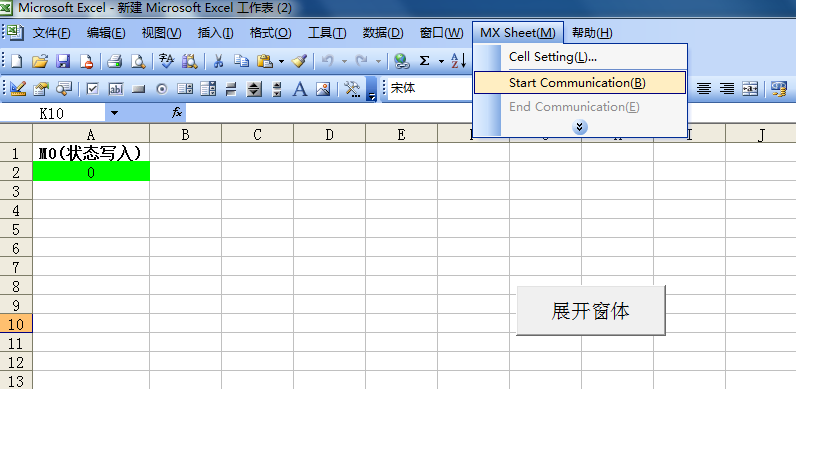Click the AutoSum sigma icon

click(x=424, y=61)
